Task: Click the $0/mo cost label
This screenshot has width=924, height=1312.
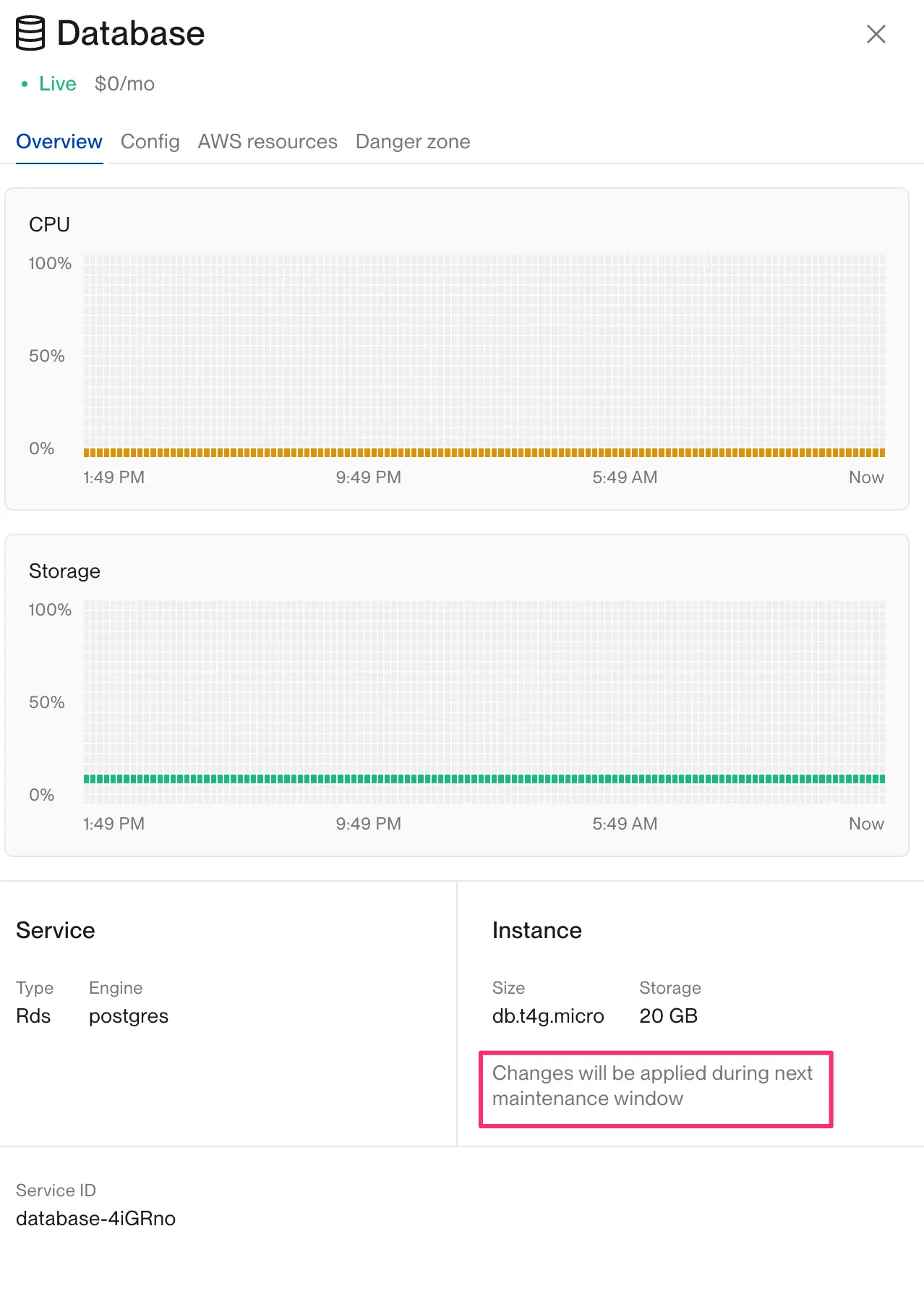Action: click(x=124, y=84)
